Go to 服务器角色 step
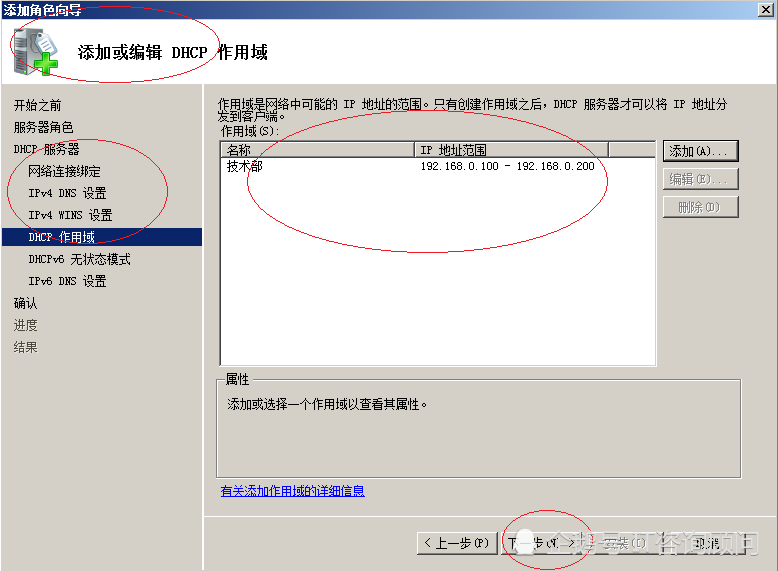The image size is (778, 571). click(43, 127)
